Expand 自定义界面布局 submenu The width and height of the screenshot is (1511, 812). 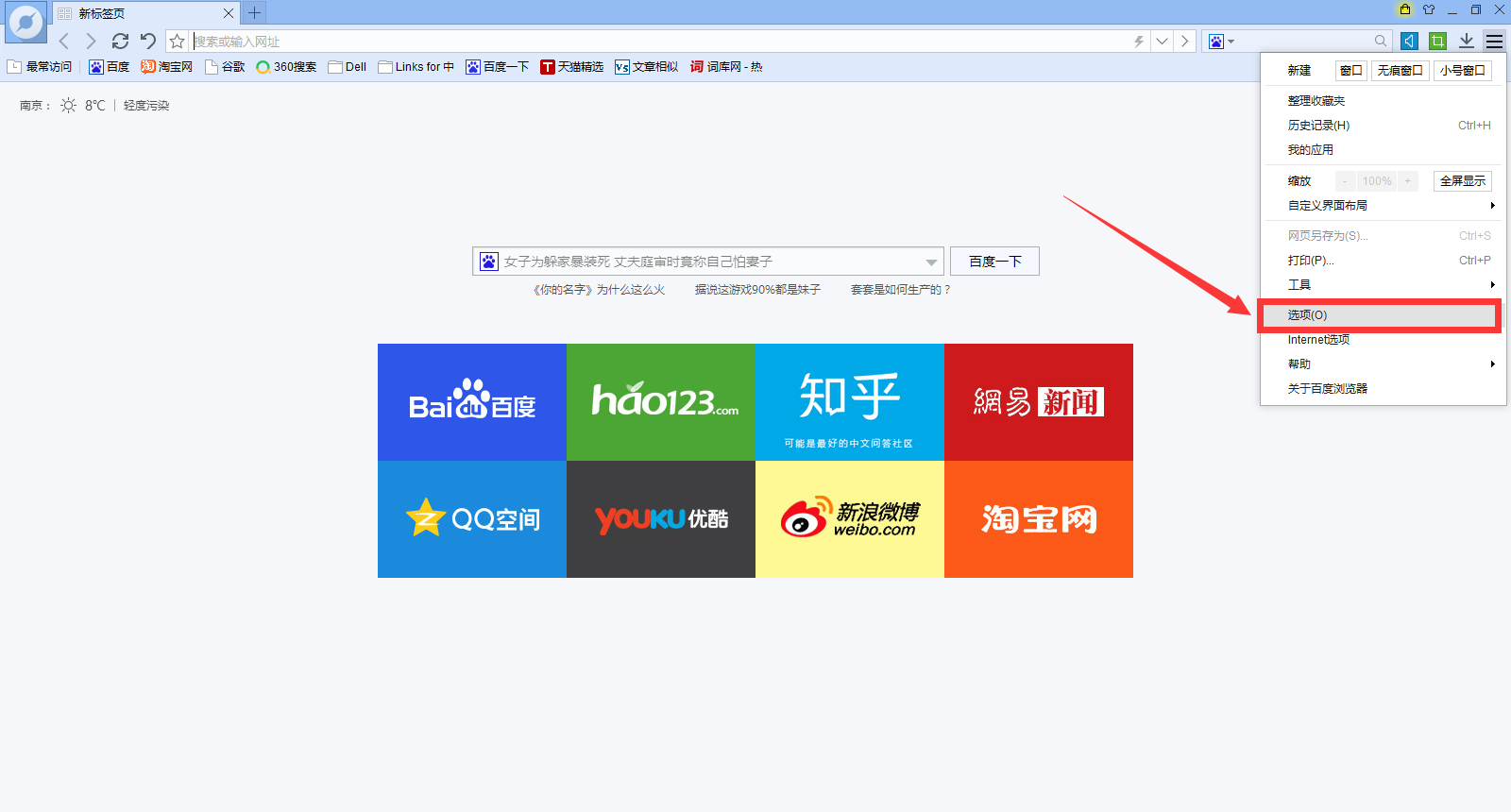(1384, 205)
